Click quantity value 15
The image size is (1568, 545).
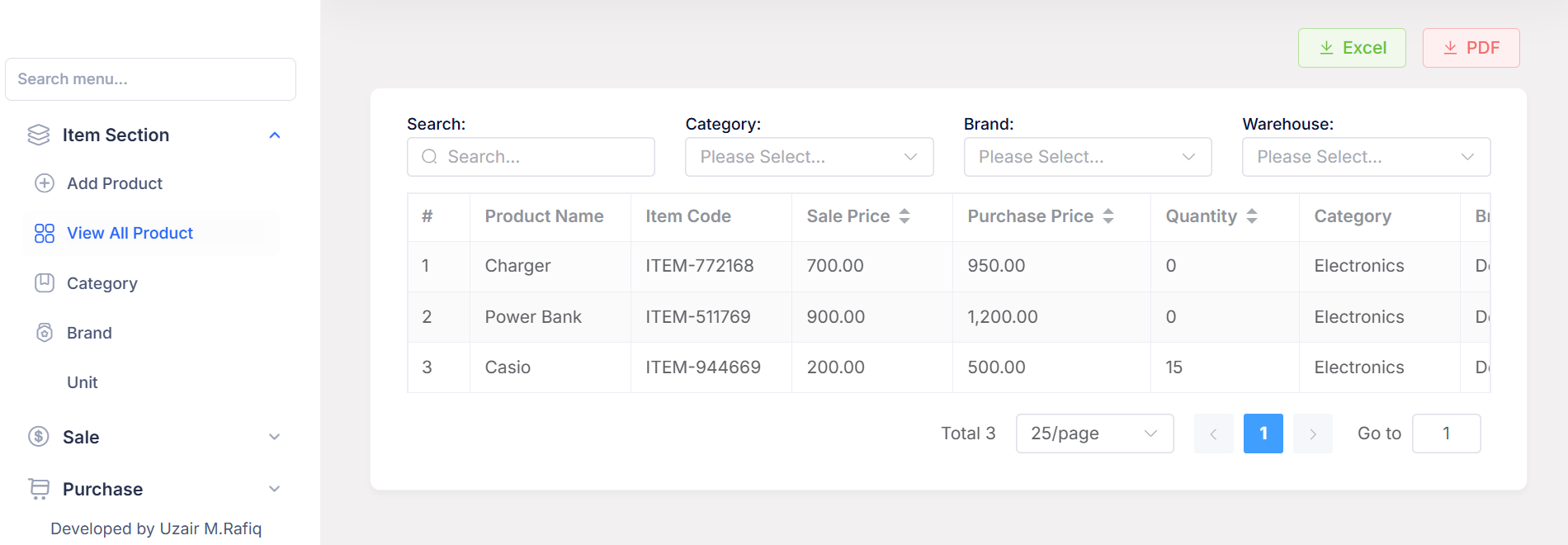[1174, 367]
